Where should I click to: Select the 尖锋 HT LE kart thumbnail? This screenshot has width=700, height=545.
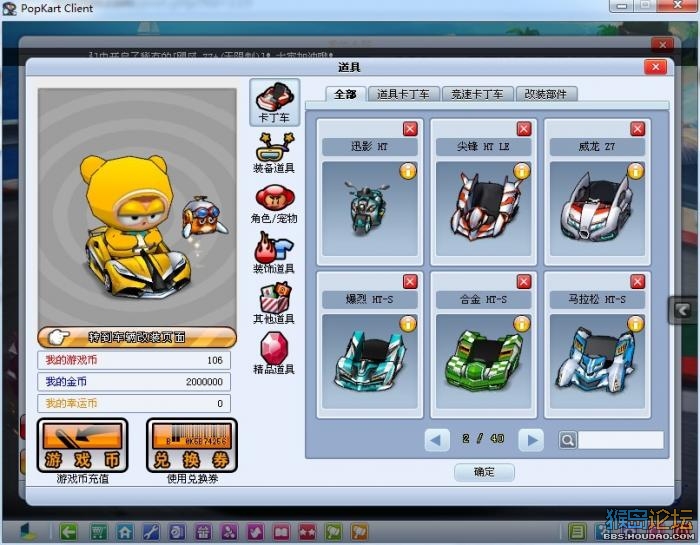coord(483,209)
